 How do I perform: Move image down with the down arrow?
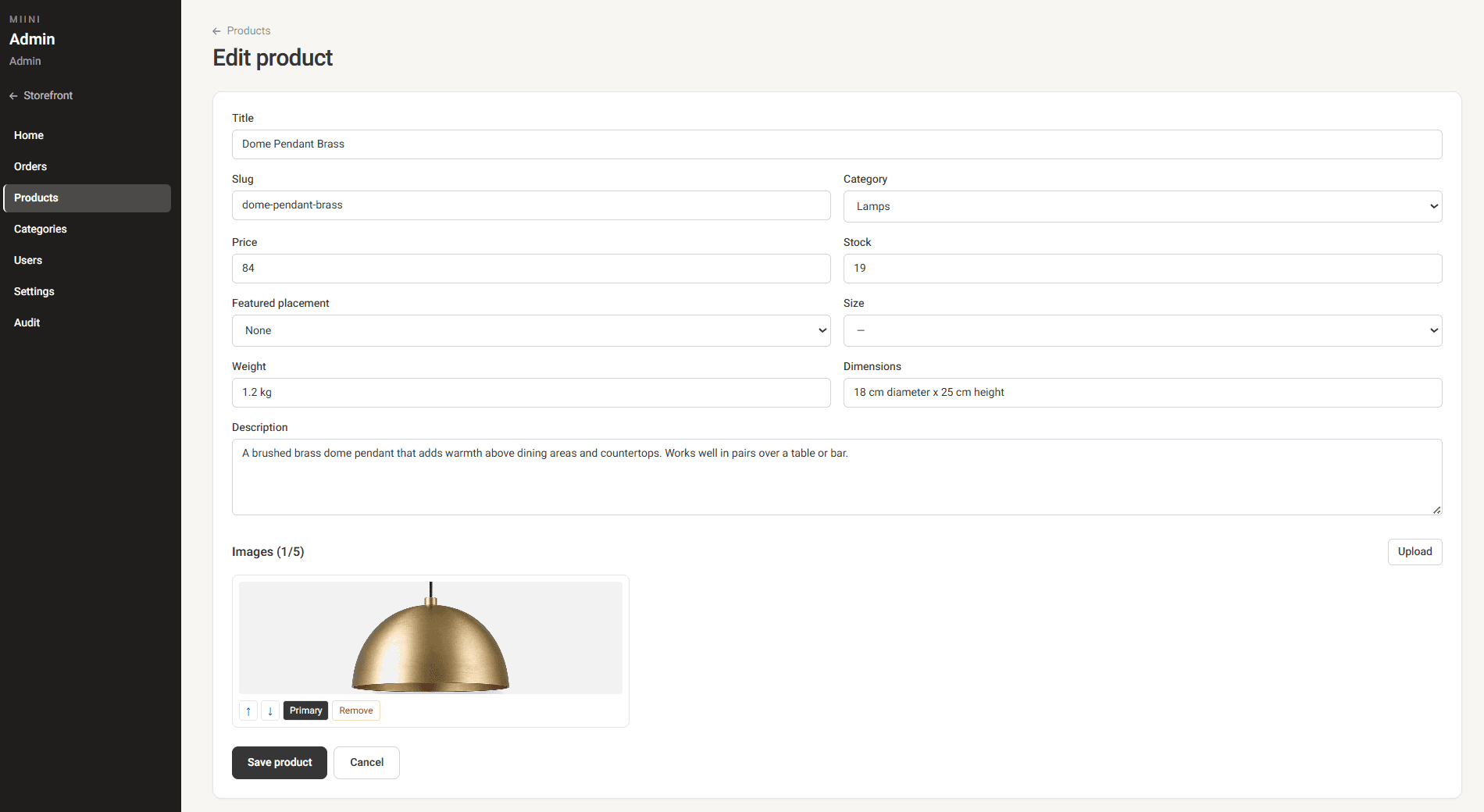pyautogui.click(x=270, y=710)
